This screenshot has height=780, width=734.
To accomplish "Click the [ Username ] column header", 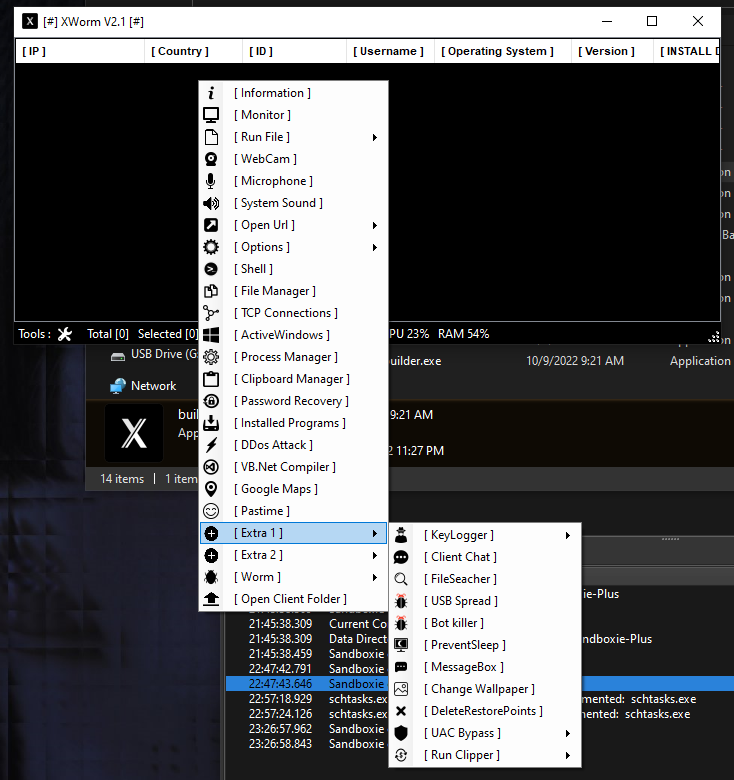I will [390, 51].
